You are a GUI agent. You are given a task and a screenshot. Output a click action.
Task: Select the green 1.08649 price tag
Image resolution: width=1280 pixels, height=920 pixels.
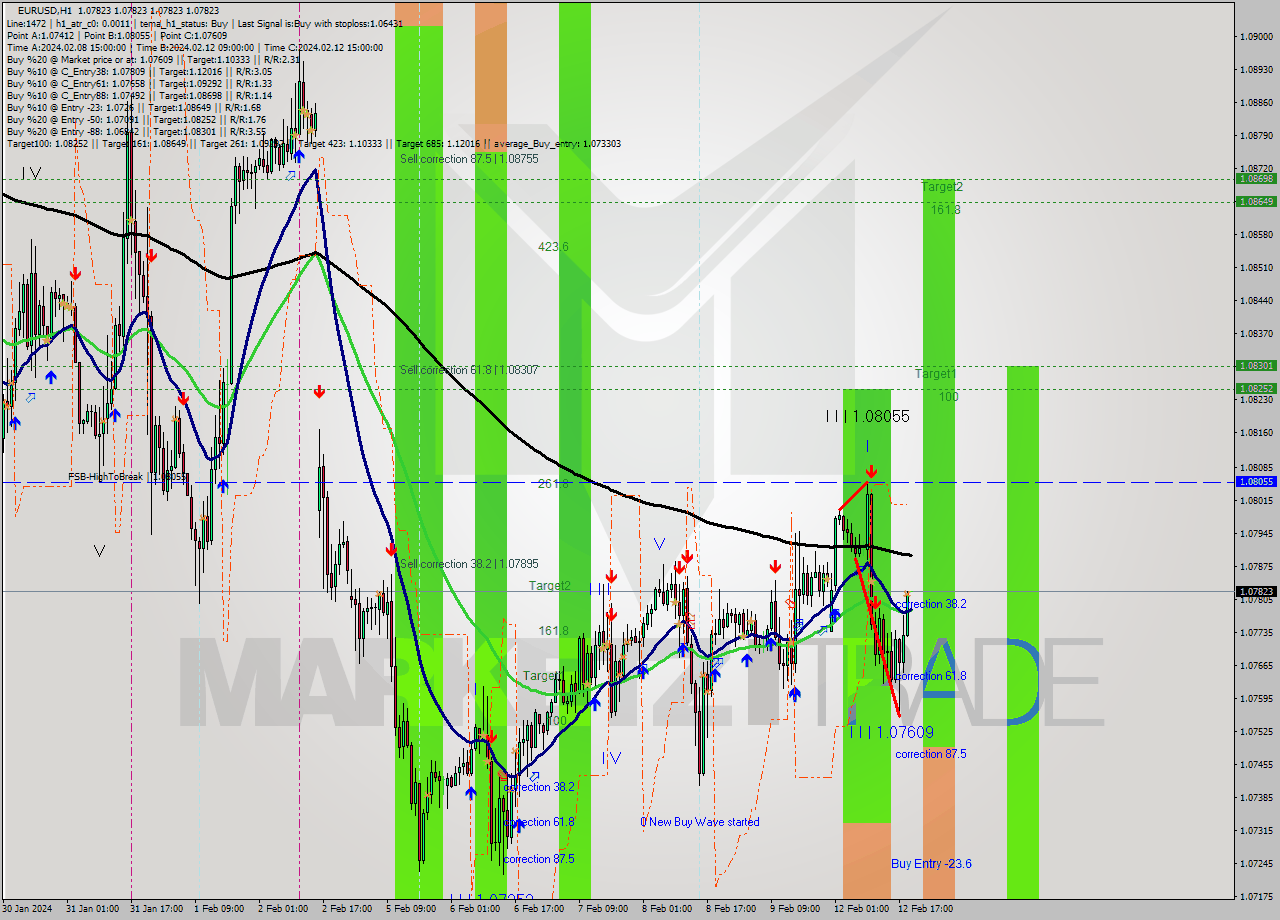1256,201
